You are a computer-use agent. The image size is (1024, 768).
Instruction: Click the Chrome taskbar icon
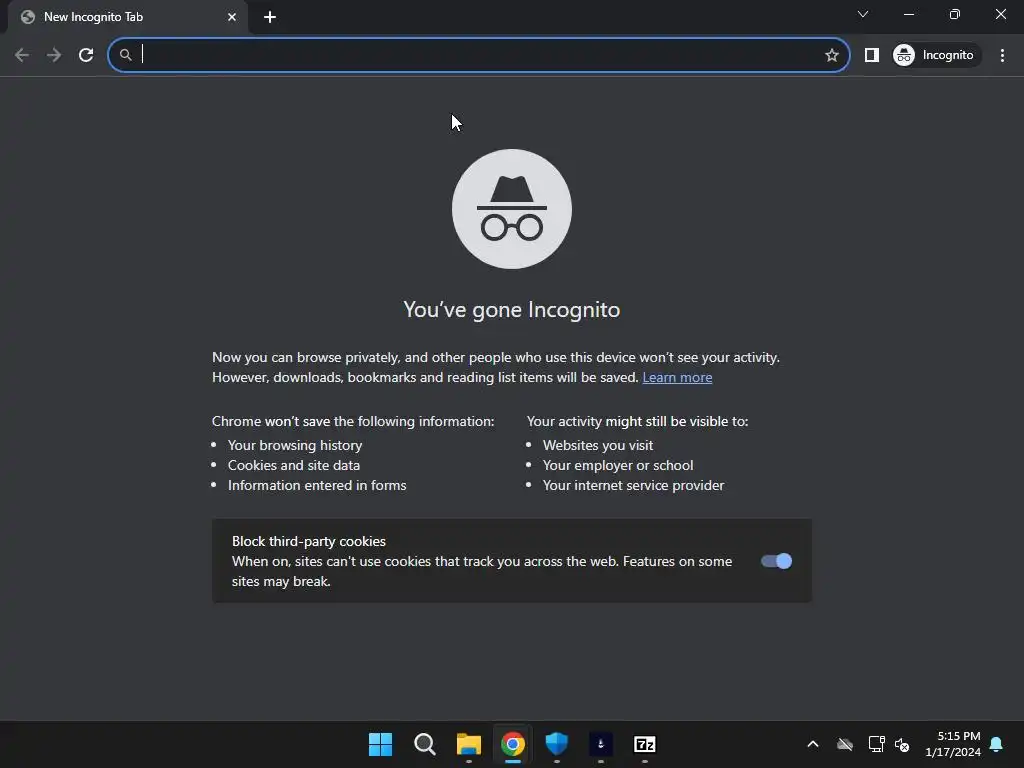513,744
